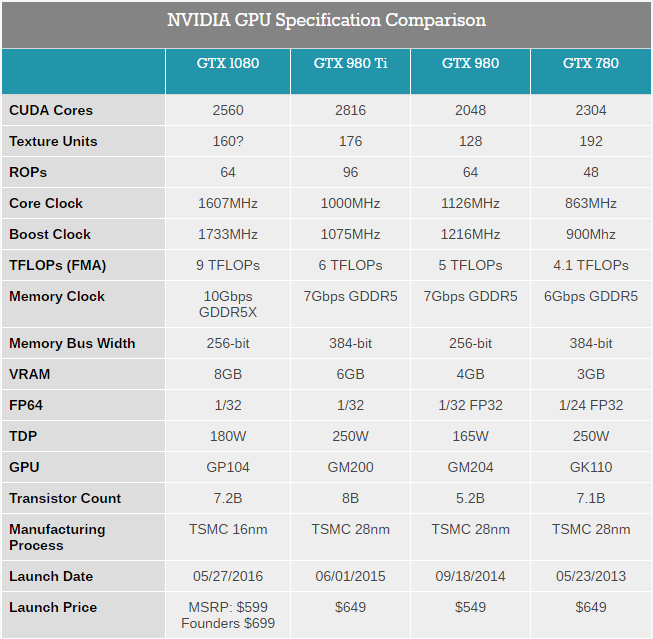
Task: Select the 2560 CUDA cores cell
Action: coord(228,110)
